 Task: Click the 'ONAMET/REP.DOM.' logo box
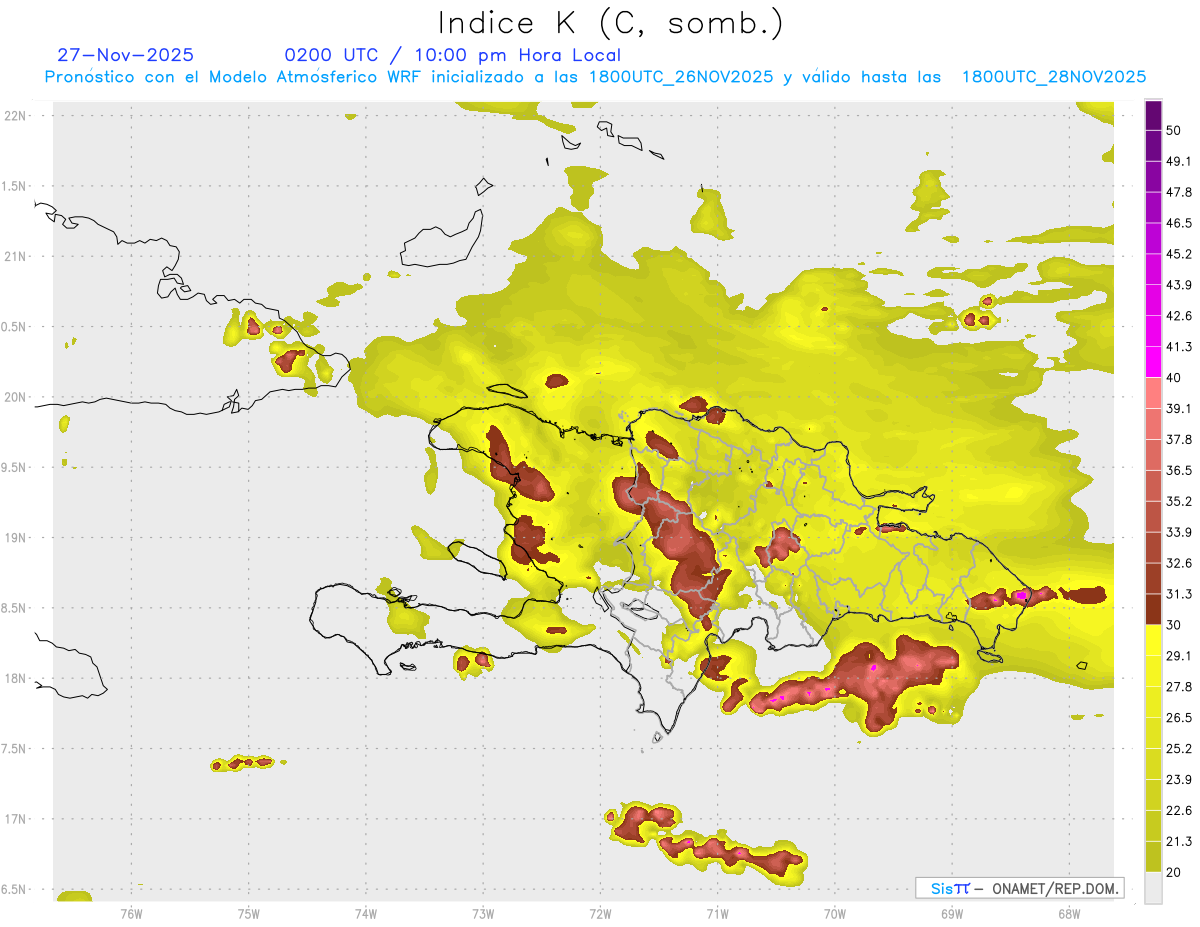click(1019, 888)
